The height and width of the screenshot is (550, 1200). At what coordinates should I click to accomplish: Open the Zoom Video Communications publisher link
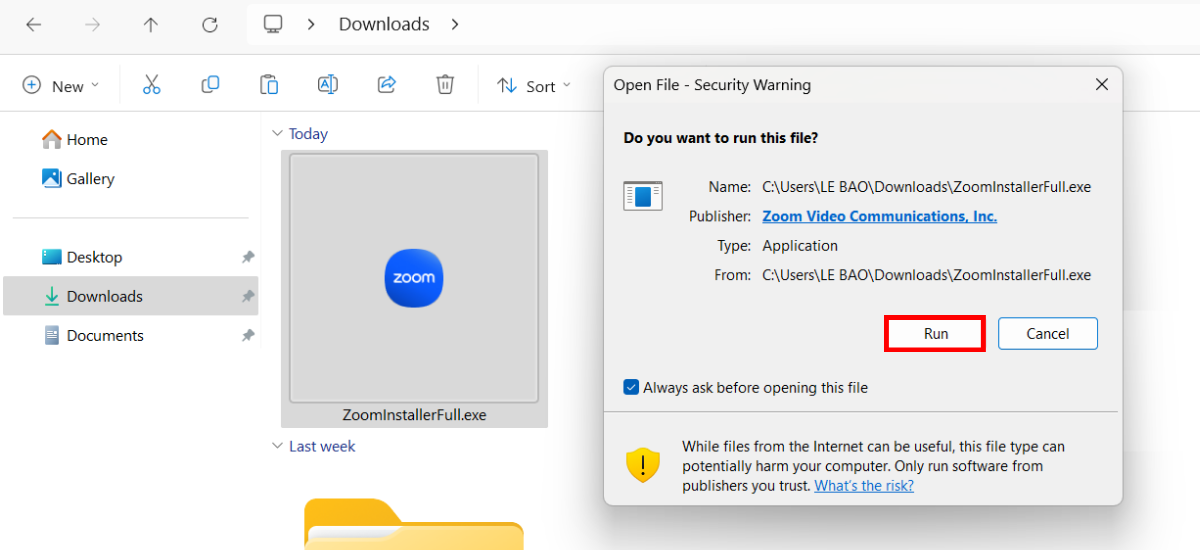point(879,216)
